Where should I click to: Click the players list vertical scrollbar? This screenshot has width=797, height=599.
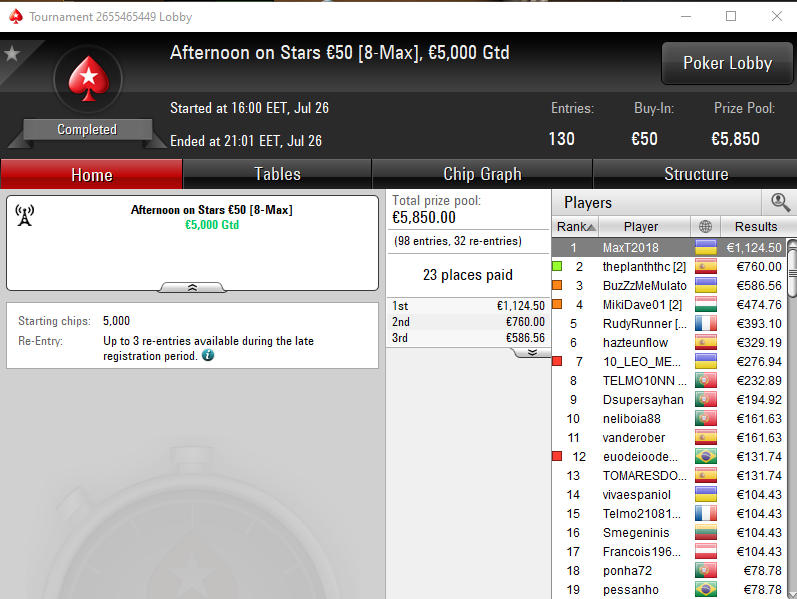pos(791,417)
